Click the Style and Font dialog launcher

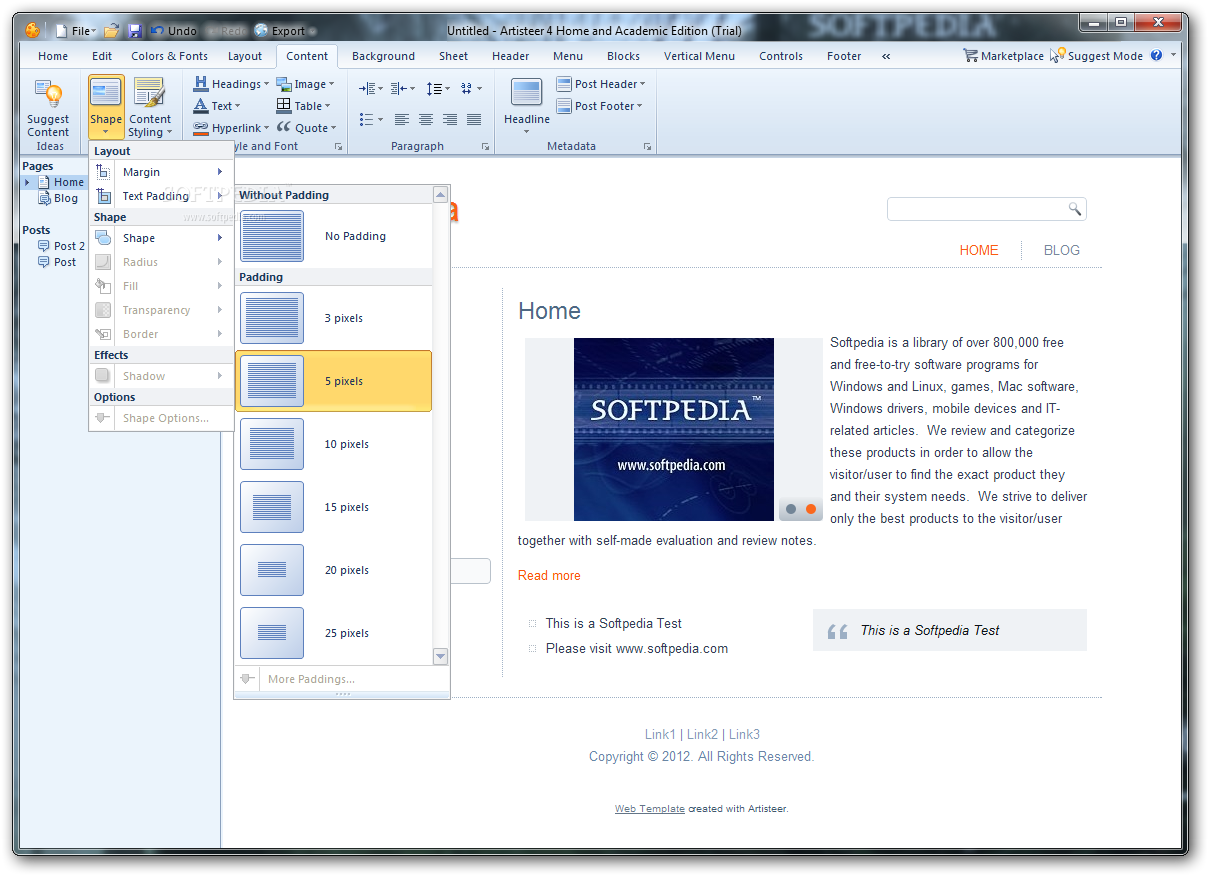point(338,147)
